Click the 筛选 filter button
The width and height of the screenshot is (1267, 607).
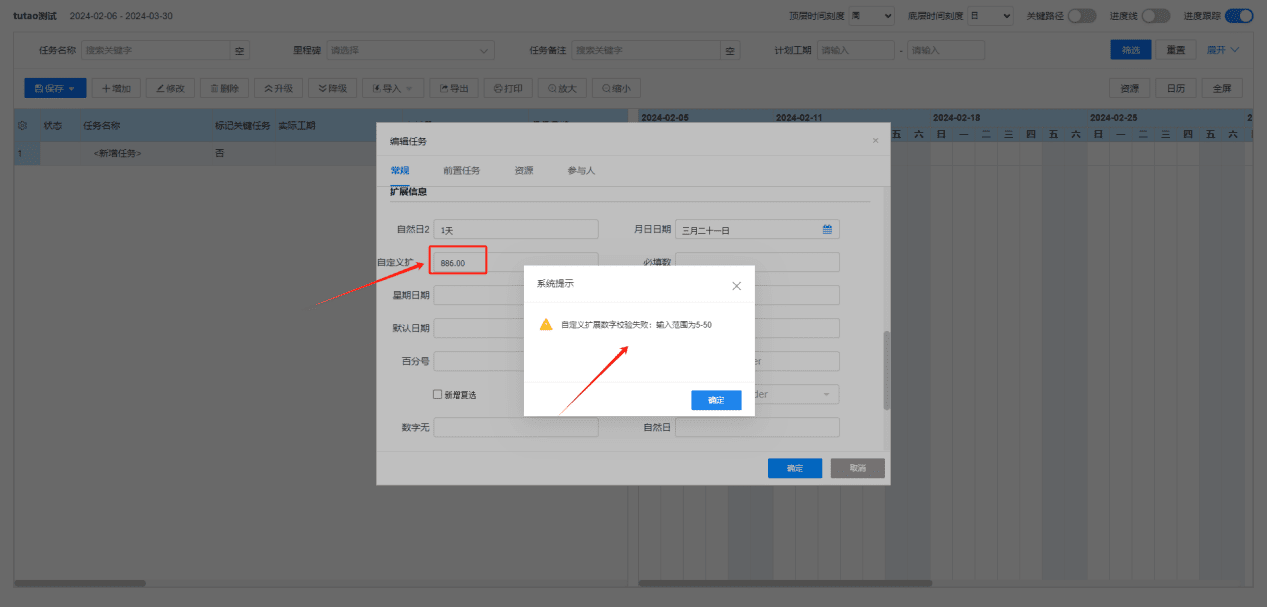coord(1131,49)
